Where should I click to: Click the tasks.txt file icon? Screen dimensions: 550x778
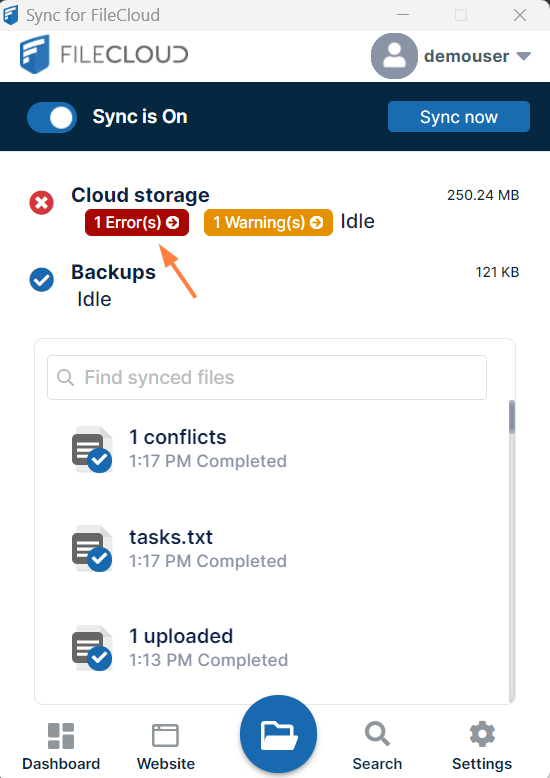click(92, 549)
